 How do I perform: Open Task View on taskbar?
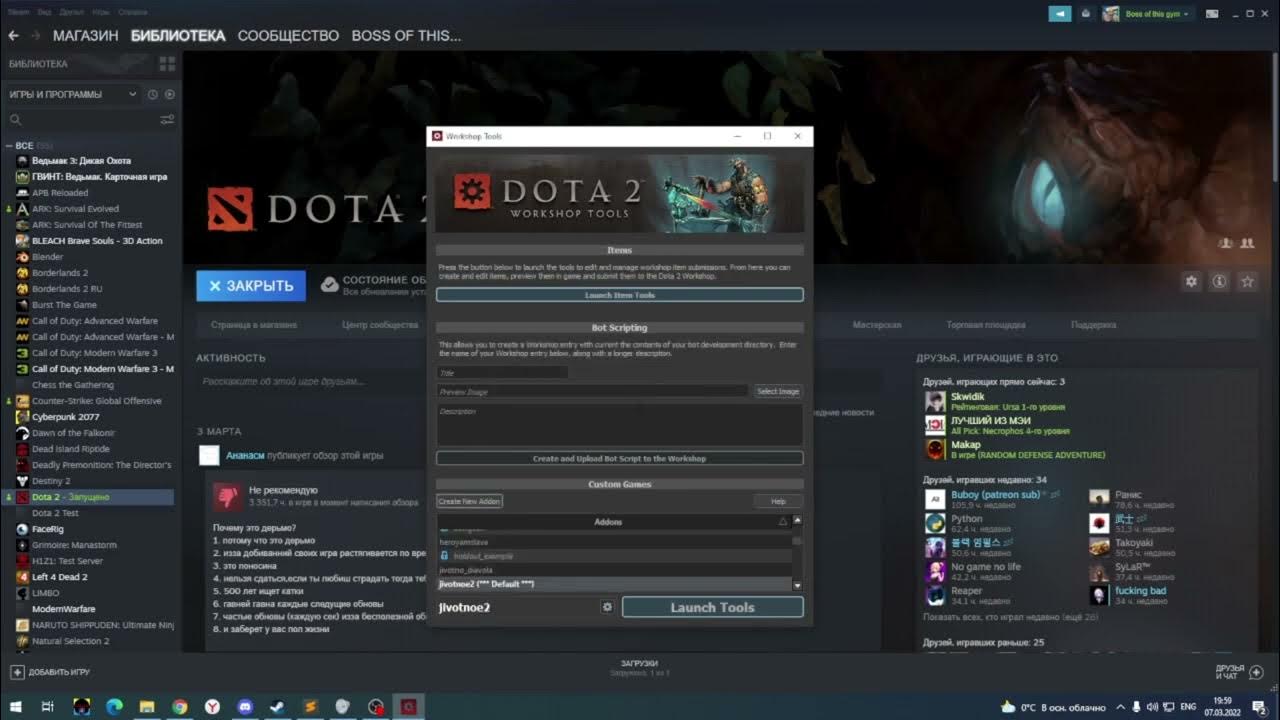coord(47,706)
